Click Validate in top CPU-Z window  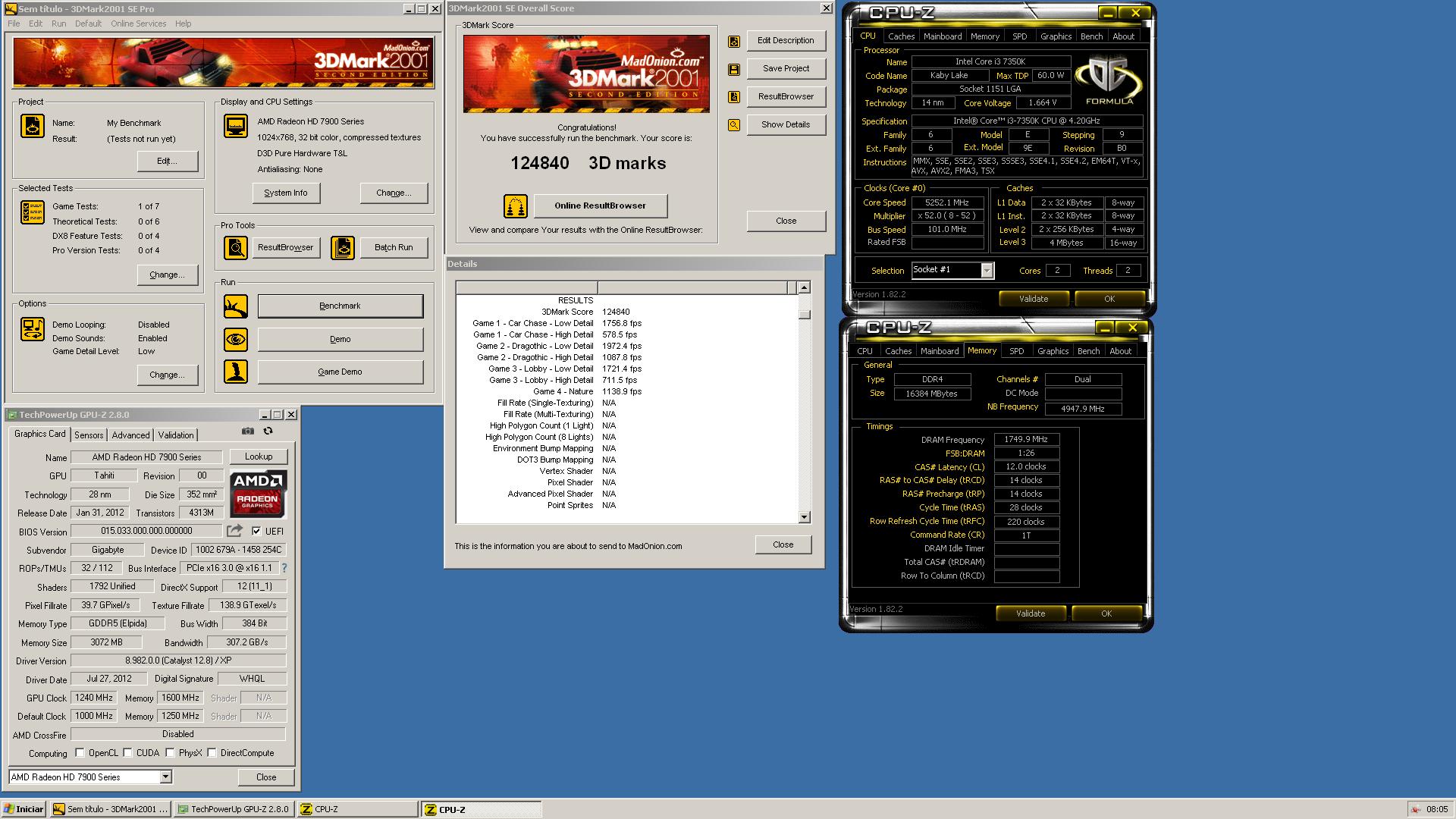tap(1034, 299)
